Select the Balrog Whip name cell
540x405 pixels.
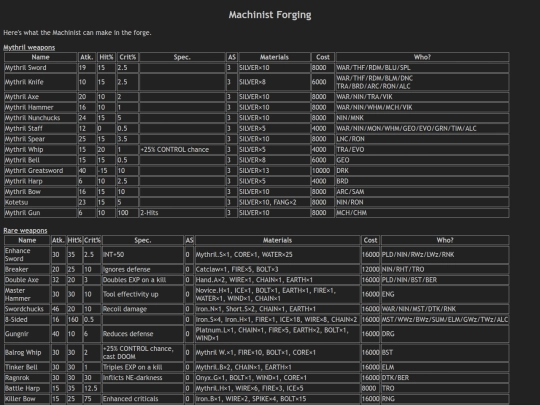[x=27, y=353]
